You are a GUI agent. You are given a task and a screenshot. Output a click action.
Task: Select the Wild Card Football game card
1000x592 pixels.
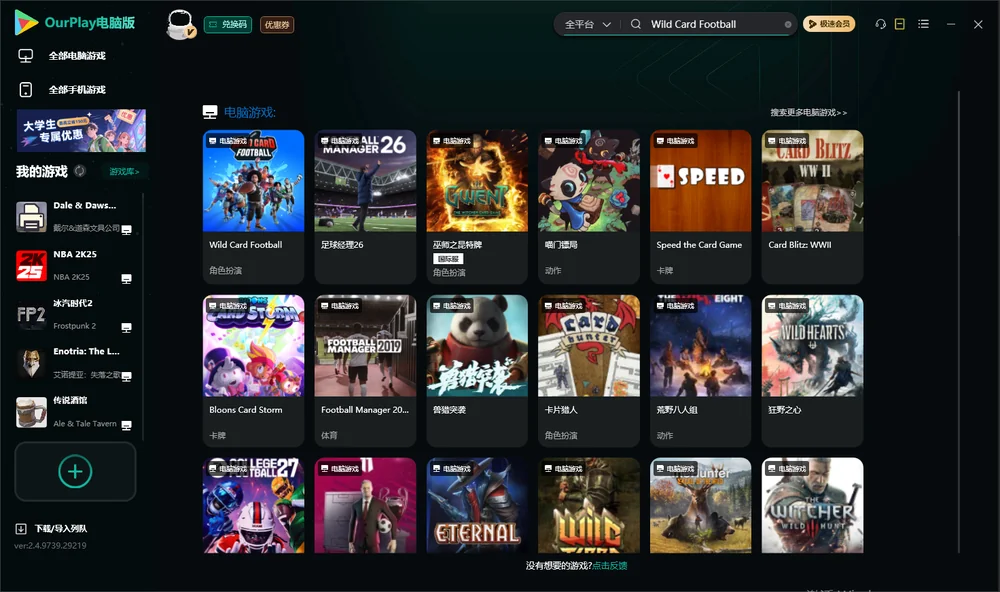[253, 207]
